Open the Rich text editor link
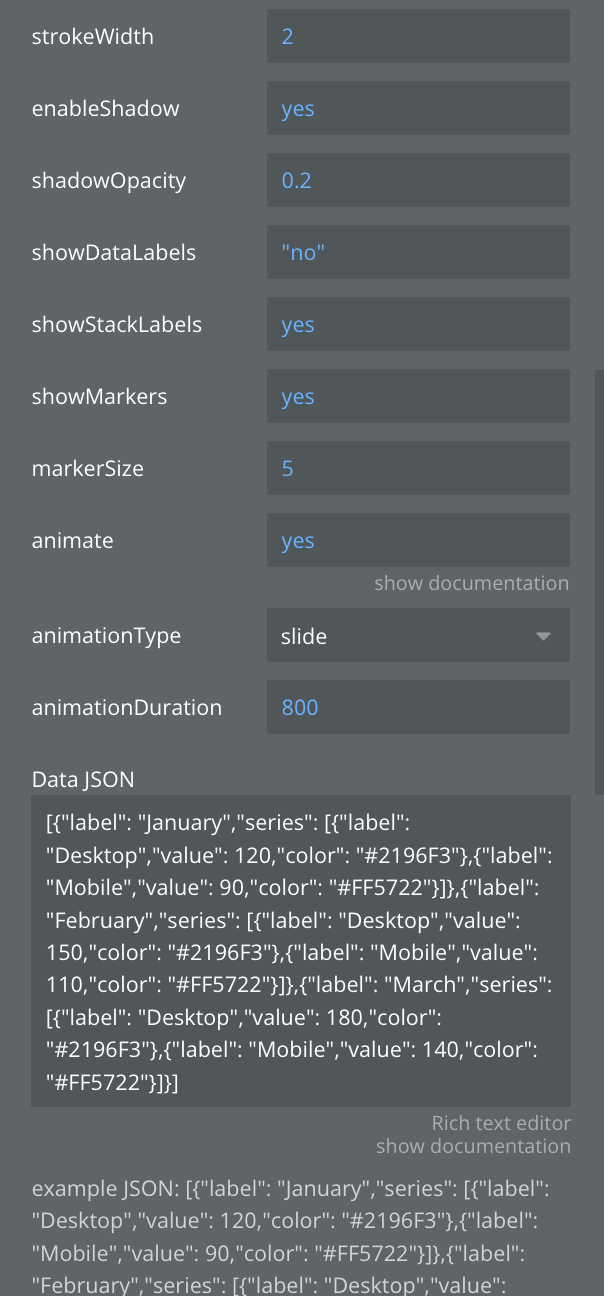The height and width of the screenshot is (1296, 604). coord(501,1124)
